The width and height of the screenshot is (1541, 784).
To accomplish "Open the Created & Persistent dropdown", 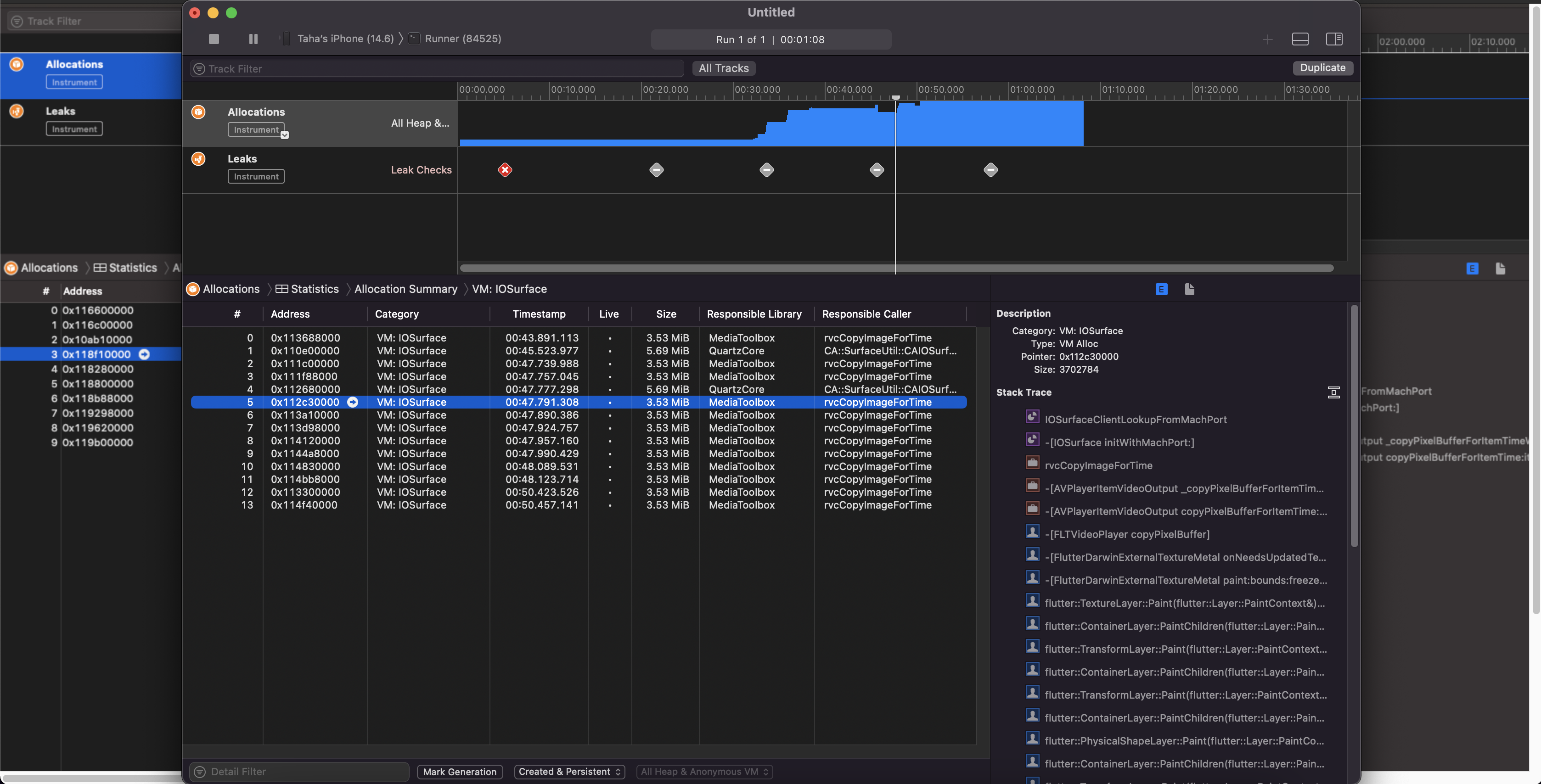I will coord(568,772).
